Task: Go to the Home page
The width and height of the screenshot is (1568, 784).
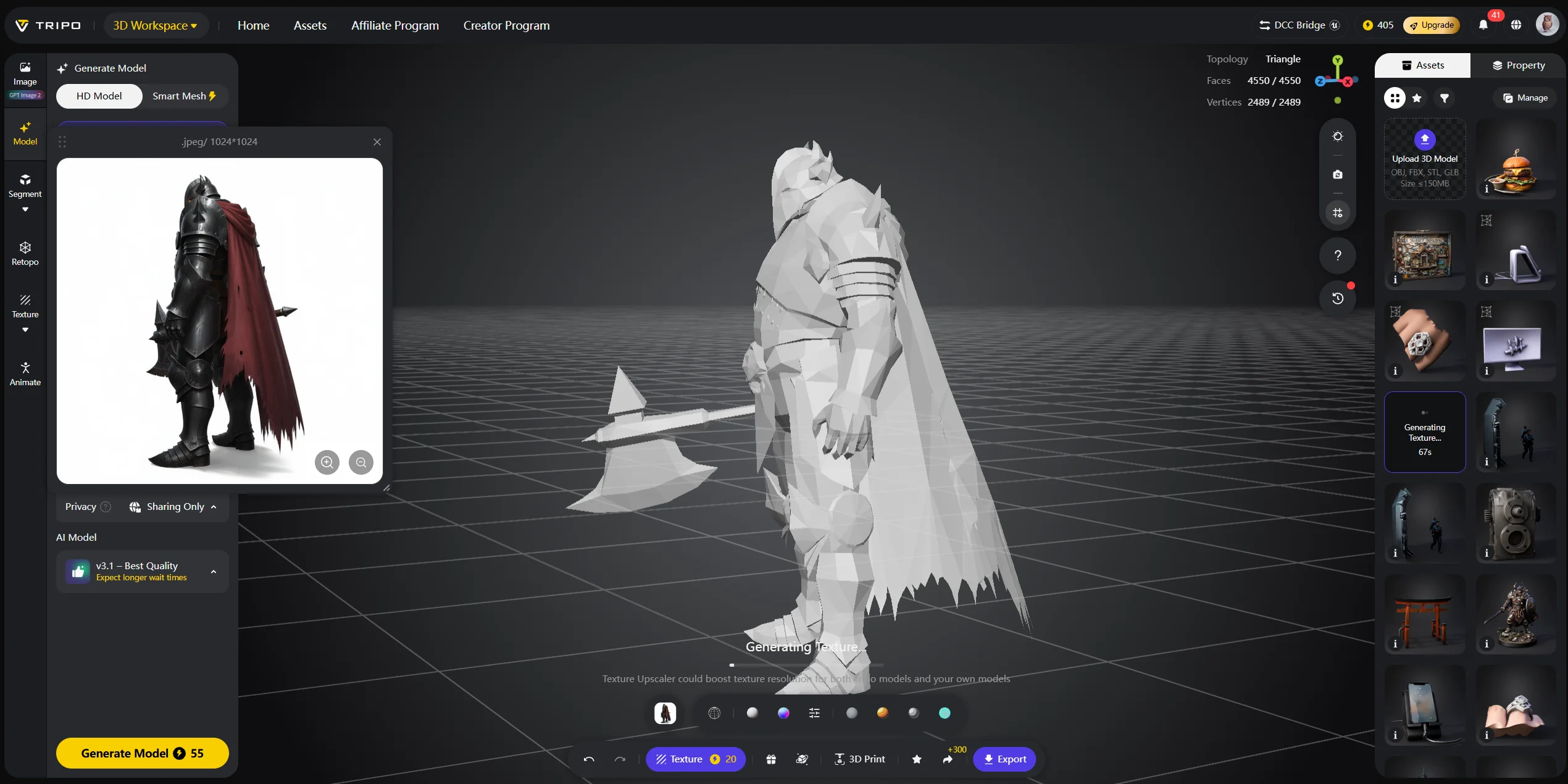Action: pyautogui.click(x=253, y=25)
